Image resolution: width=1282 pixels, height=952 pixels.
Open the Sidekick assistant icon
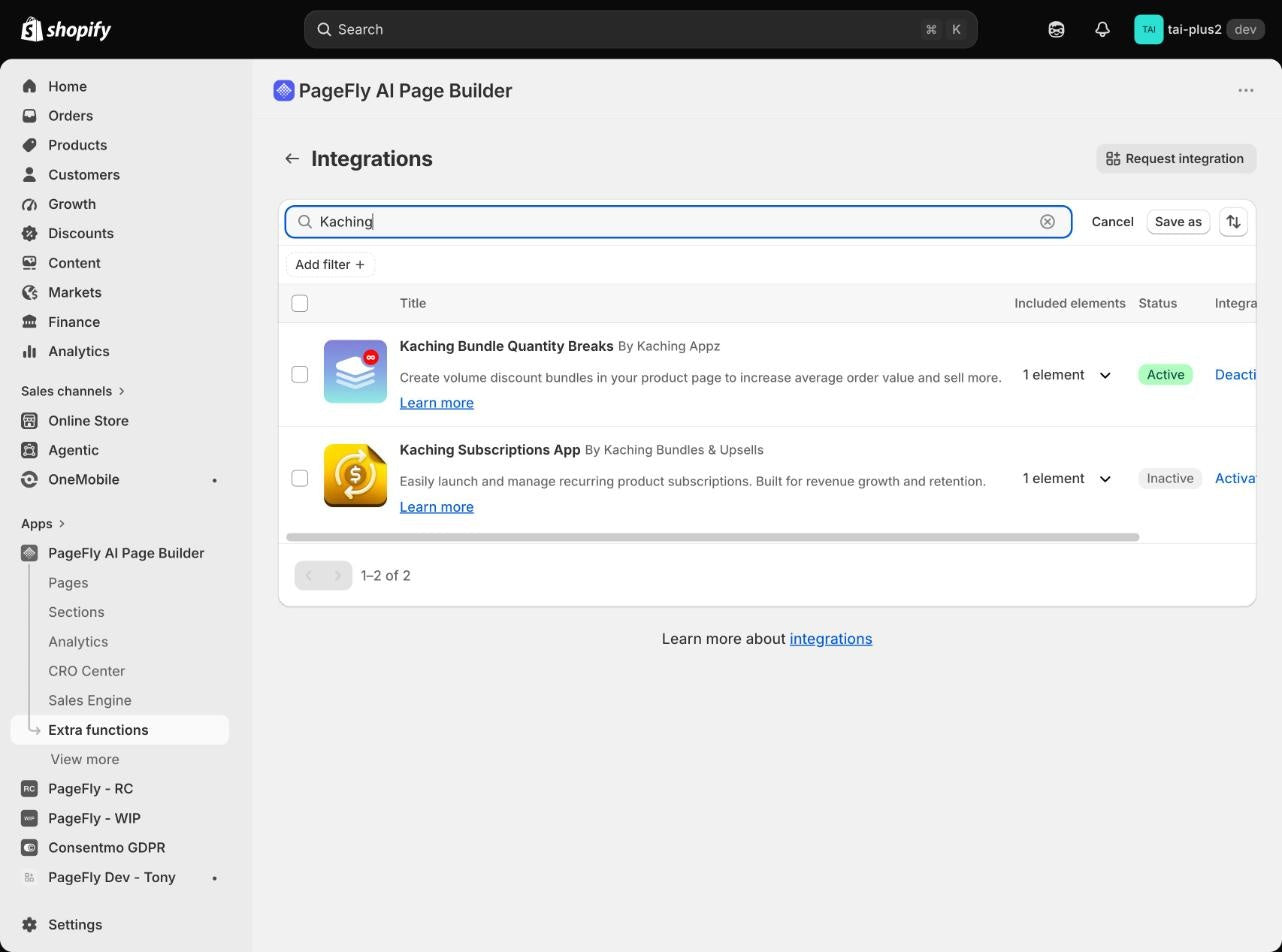tap(1056, 29)
